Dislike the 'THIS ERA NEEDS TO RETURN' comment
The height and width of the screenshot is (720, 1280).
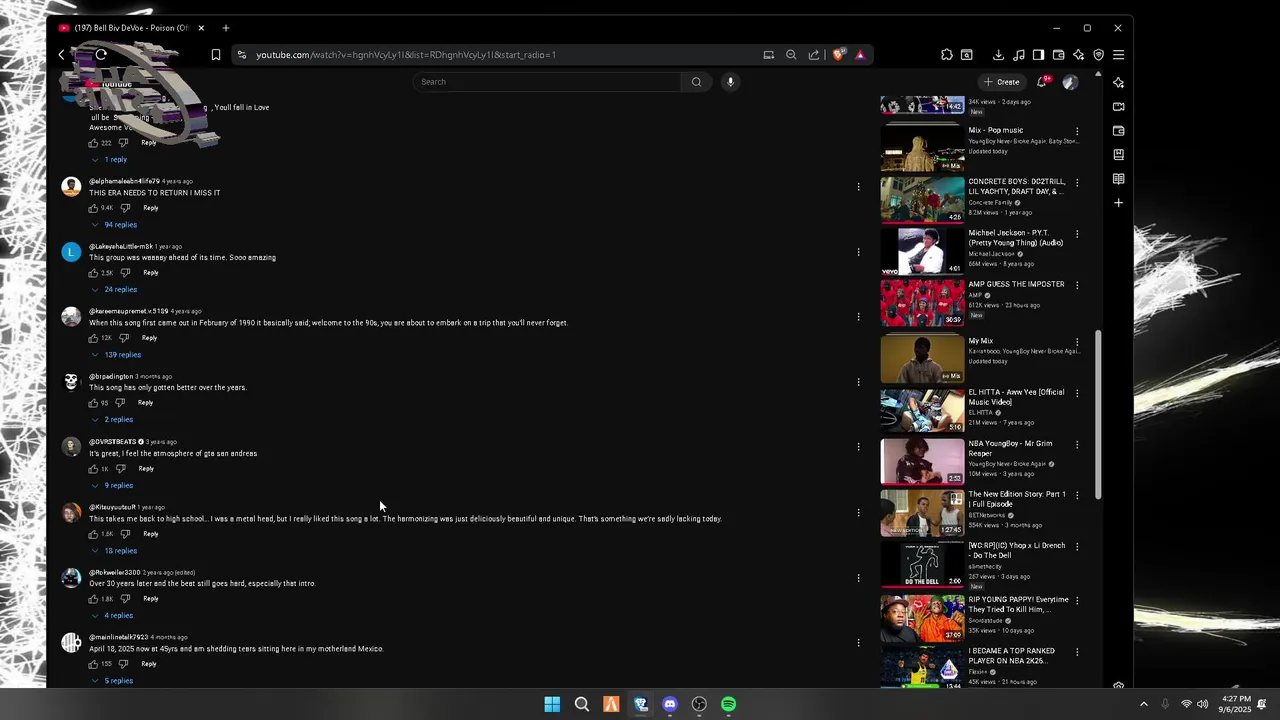(x=125, y=208)
